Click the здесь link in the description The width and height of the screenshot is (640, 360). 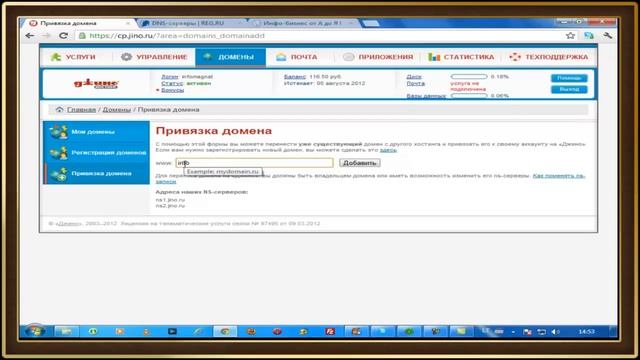point(388,150)
